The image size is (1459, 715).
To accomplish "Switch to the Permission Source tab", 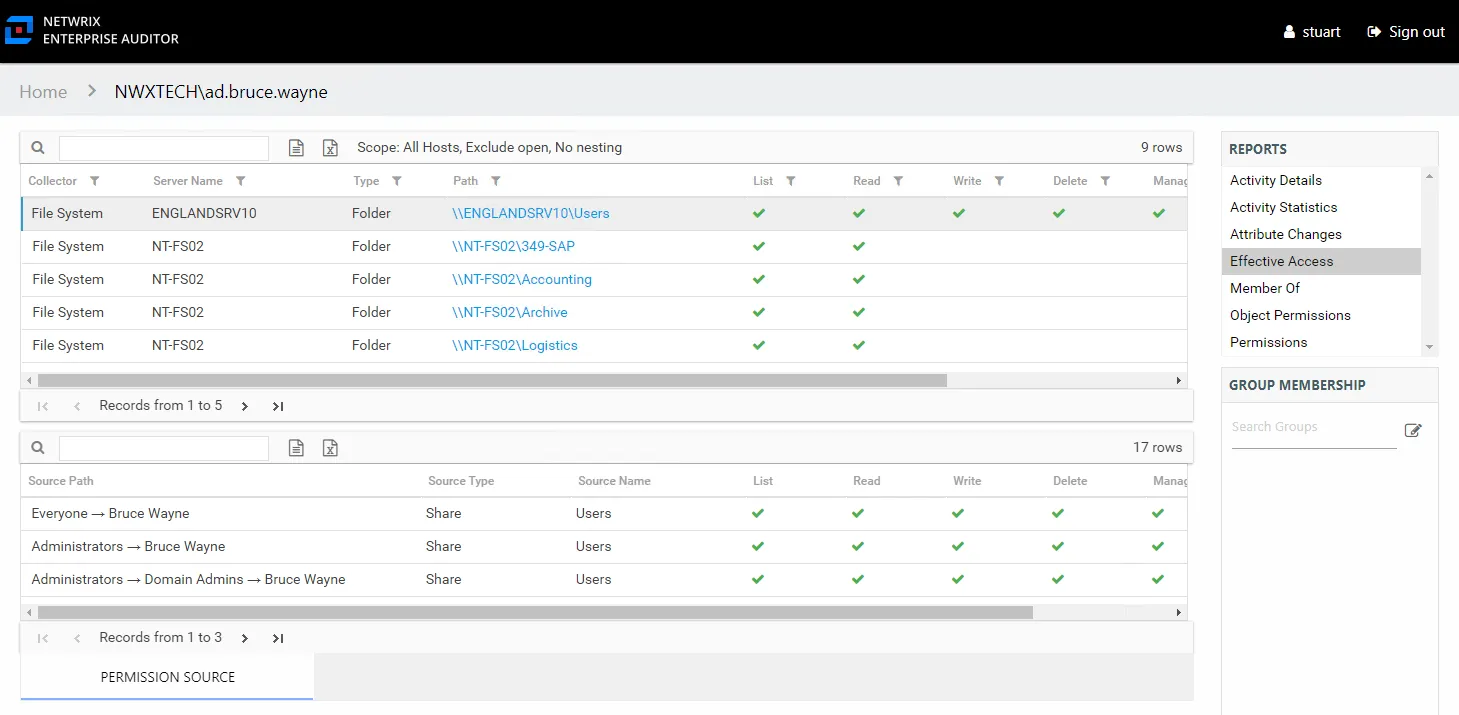I will coord(167,677).
